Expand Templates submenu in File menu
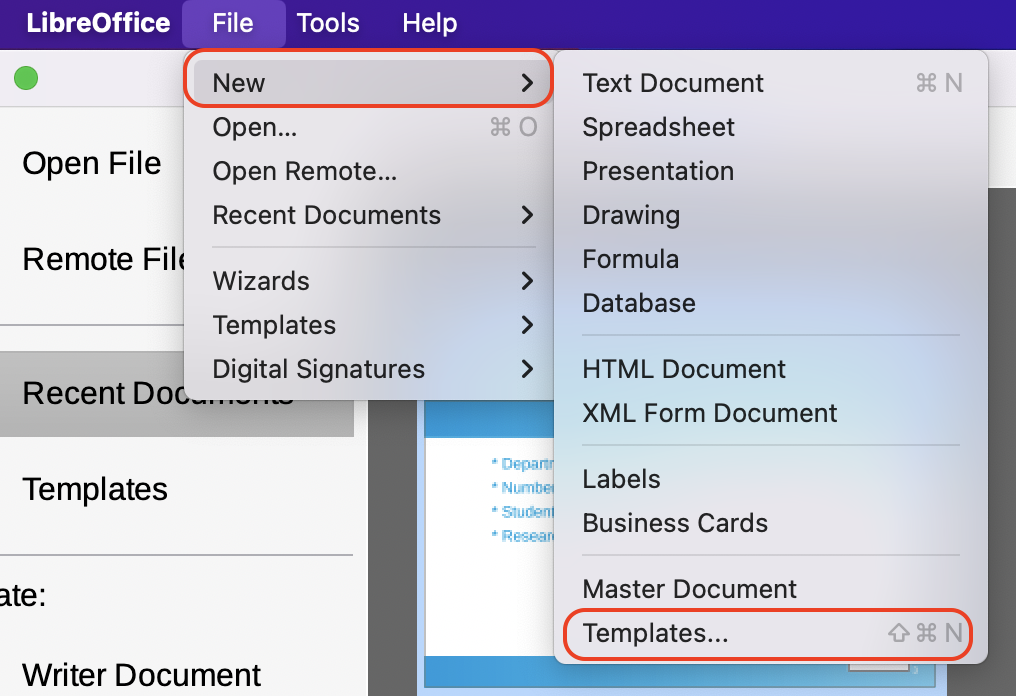This screenshot has width=1016, height=696. coord(369,325)
